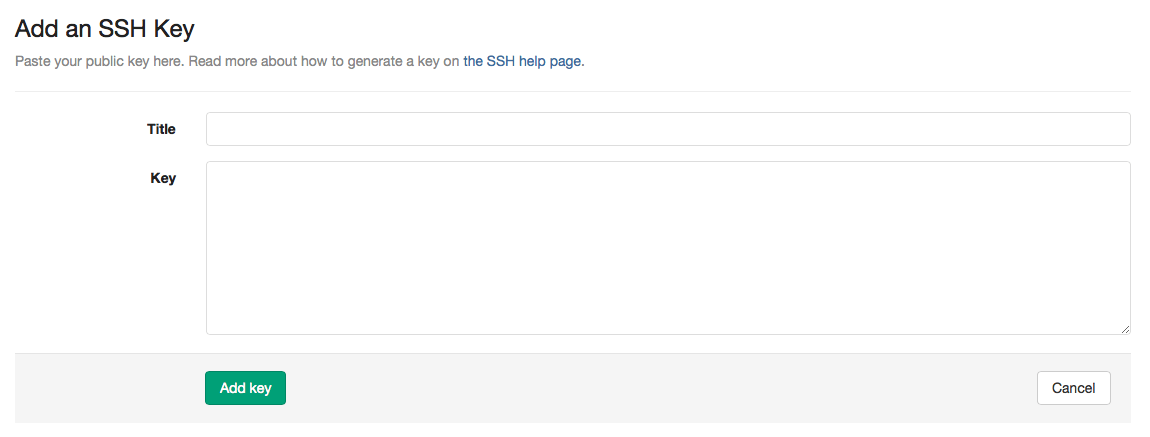Click the Key textarea resize handle
This screenshot has height=437, width=1150.
point(1125,329)
